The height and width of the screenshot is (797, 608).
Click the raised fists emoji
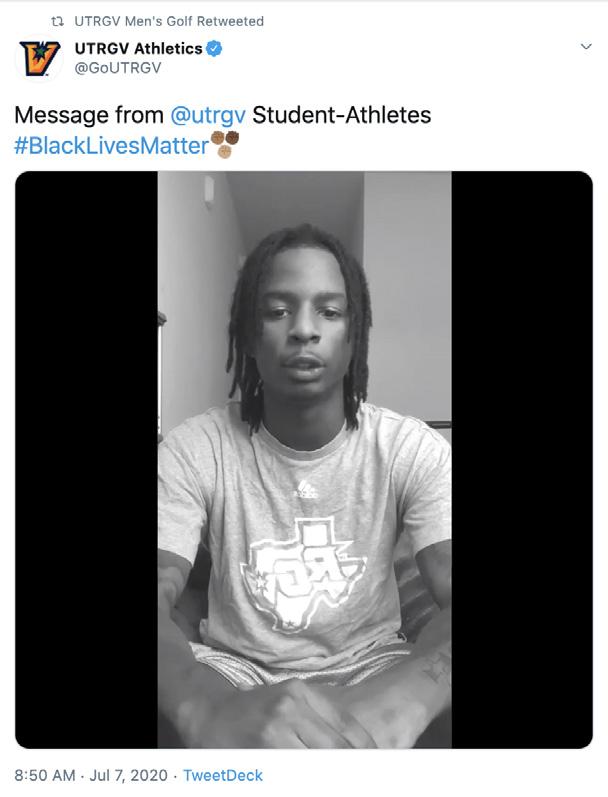pos(225,144)
